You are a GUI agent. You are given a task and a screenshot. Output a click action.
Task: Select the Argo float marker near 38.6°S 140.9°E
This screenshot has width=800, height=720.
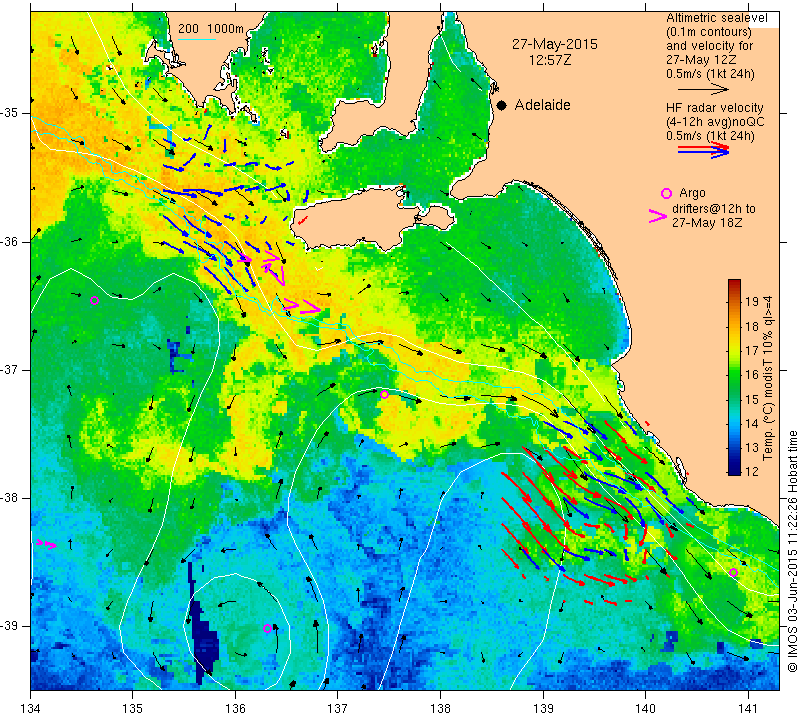(733, 572)
